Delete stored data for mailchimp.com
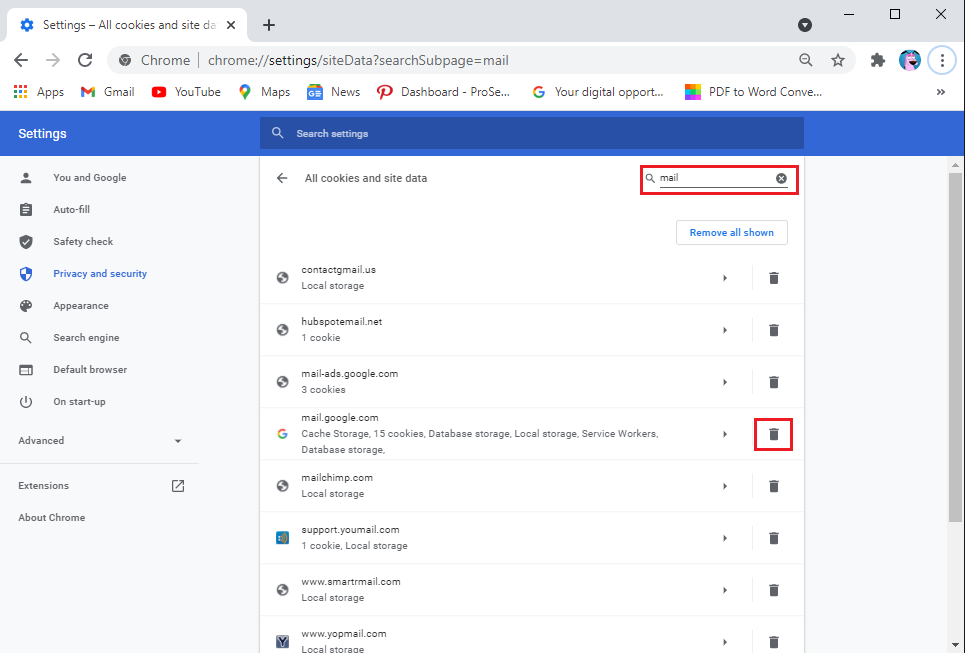This screenshot has height=653, width=965. [x=773, y=486]
